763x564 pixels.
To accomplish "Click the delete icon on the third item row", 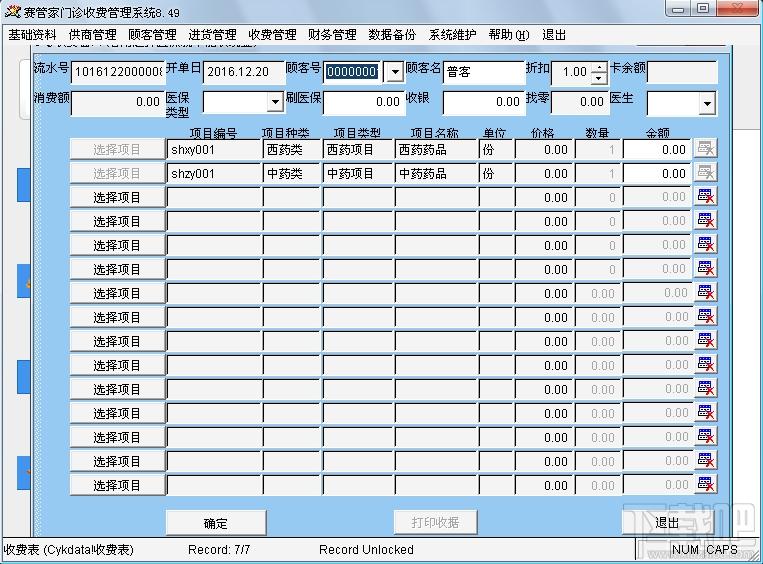I will [x=705, y=197].
